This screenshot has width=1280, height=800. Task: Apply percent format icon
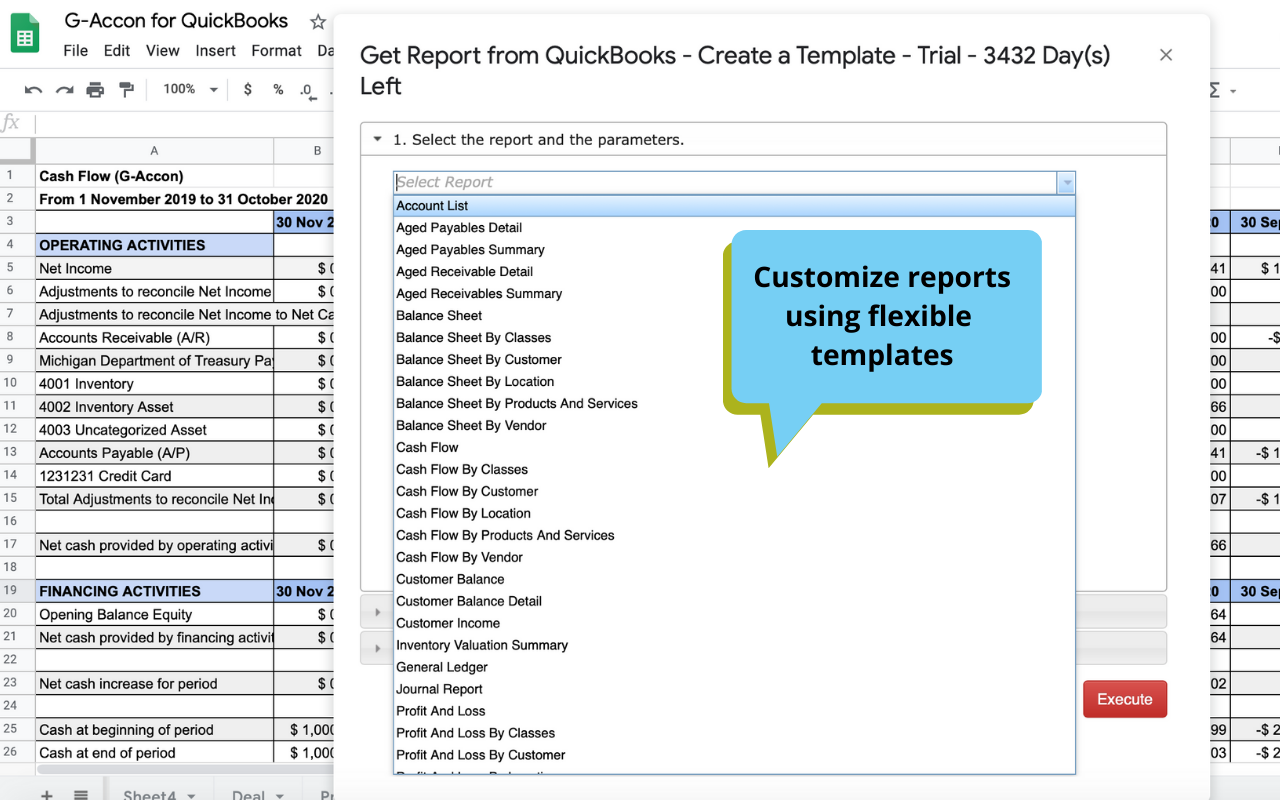click(x=278, y=90)
